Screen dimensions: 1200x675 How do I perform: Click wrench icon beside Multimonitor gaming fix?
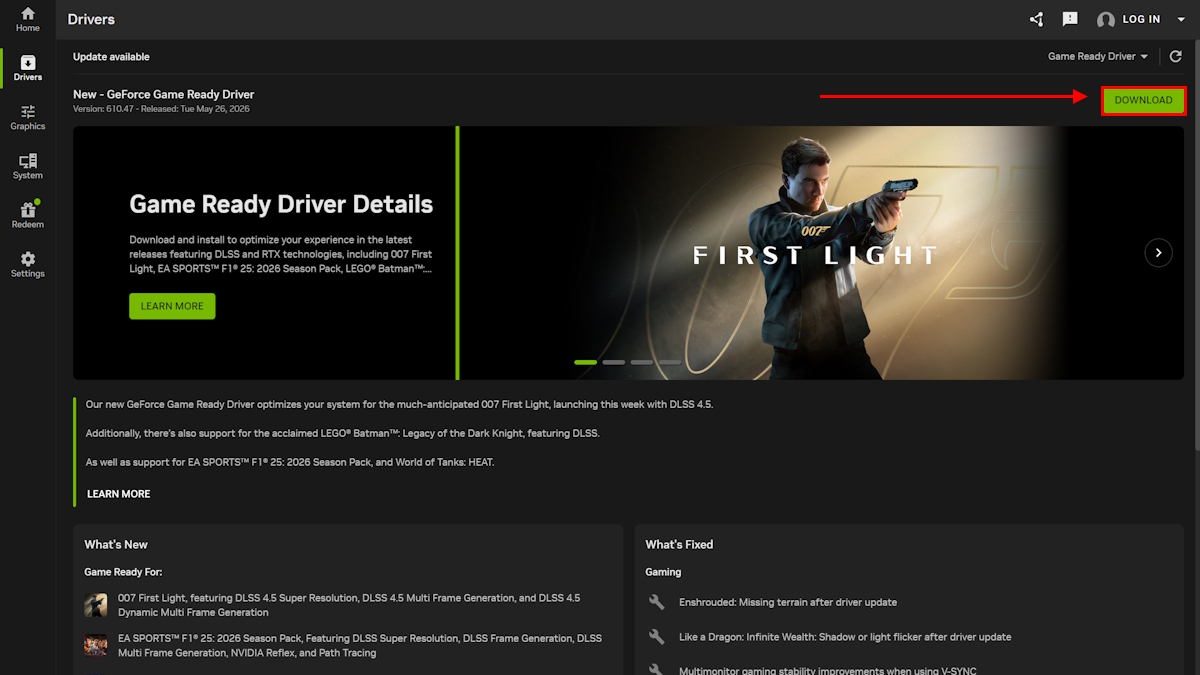click(x=657, y=670)
